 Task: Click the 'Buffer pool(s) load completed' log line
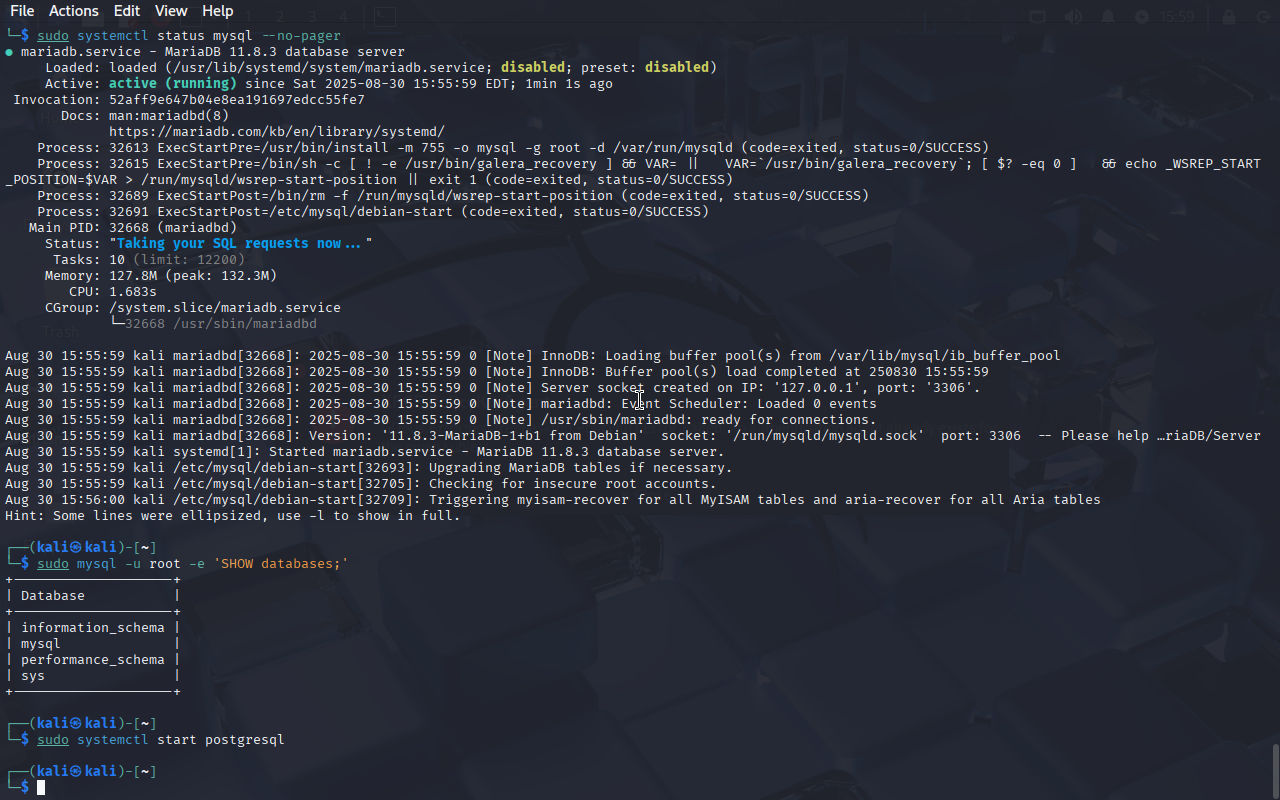click(497, 372)
